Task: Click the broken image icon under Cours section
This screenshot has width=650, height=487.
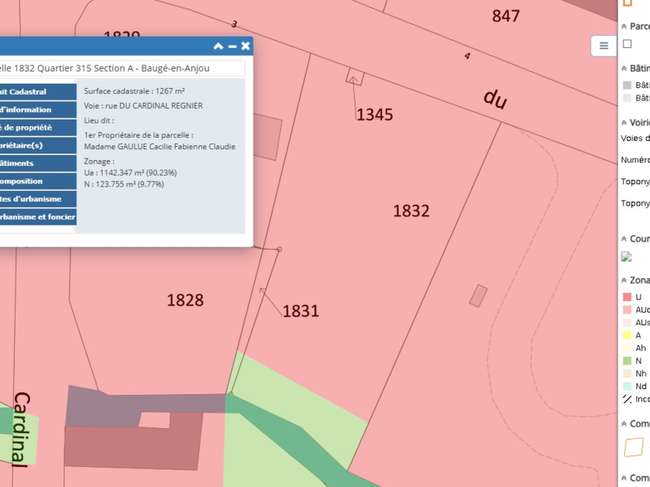Action: coord(626,257)
